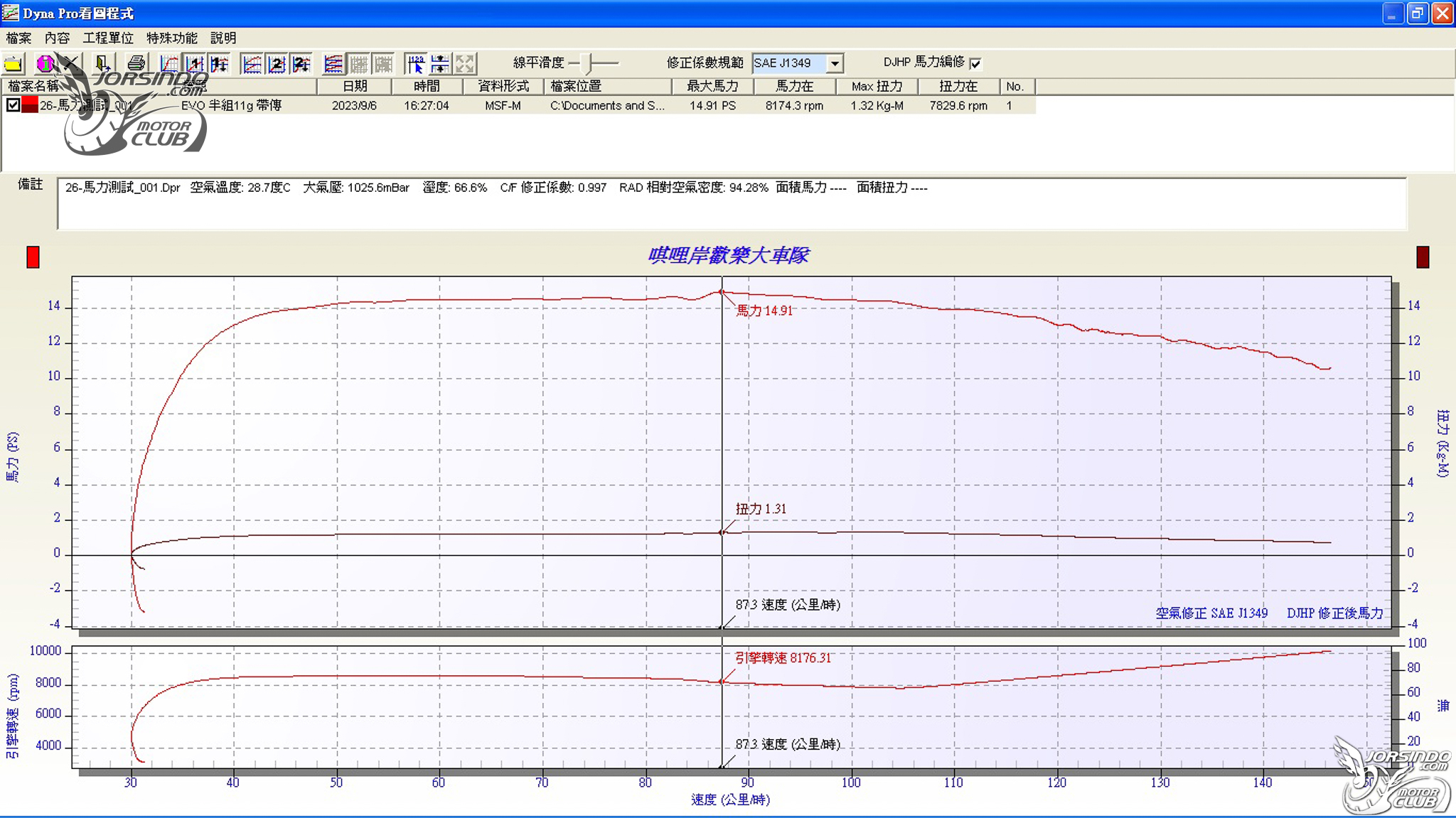Image resolution: width=1456 pixels, height=818 pixels.
Task: Click the 扭力 1.31 marker on torque curve
Action: click(x=722, y=532)
